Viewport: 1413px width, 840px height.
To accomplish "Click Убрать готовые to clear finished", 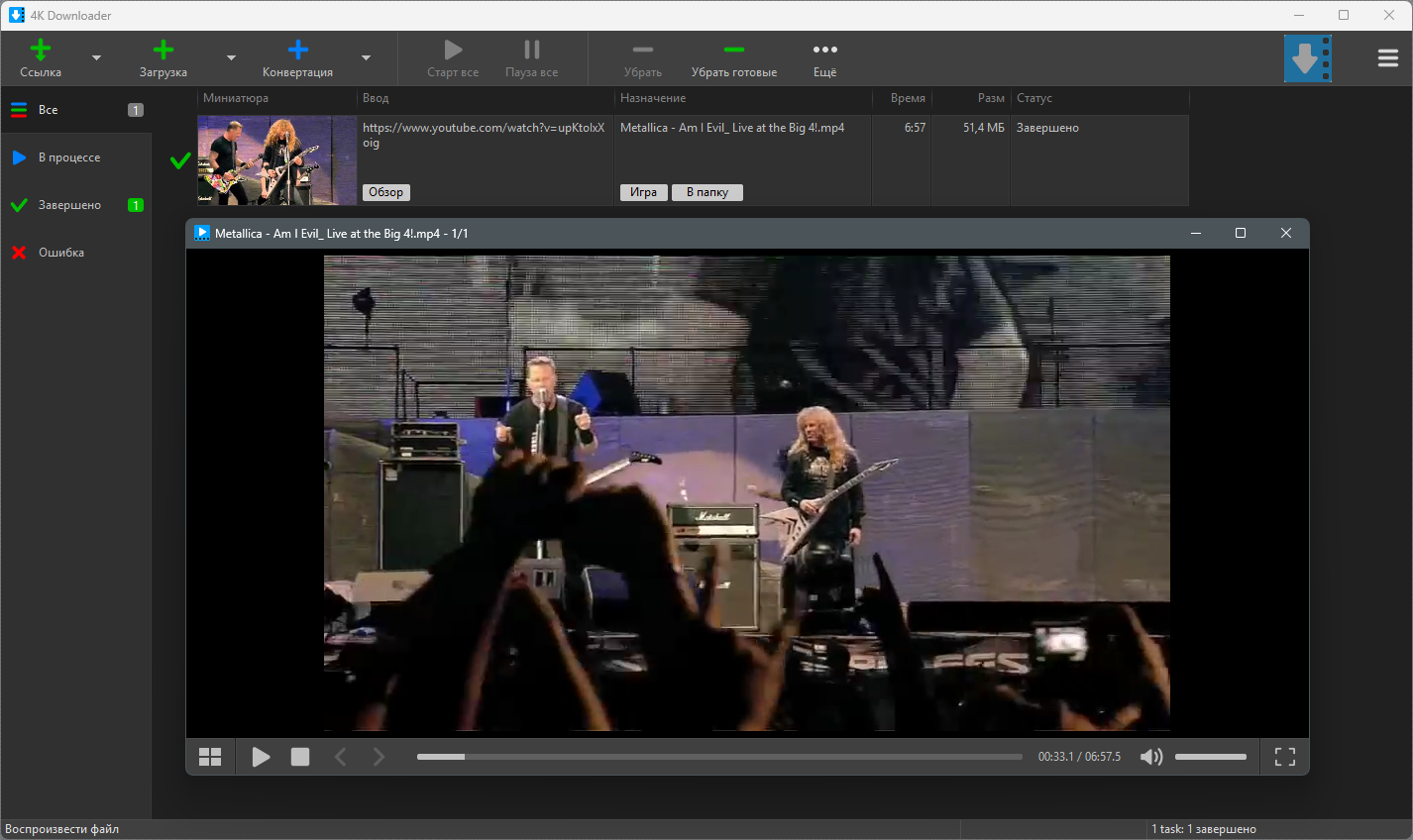I will coord(734,58).
